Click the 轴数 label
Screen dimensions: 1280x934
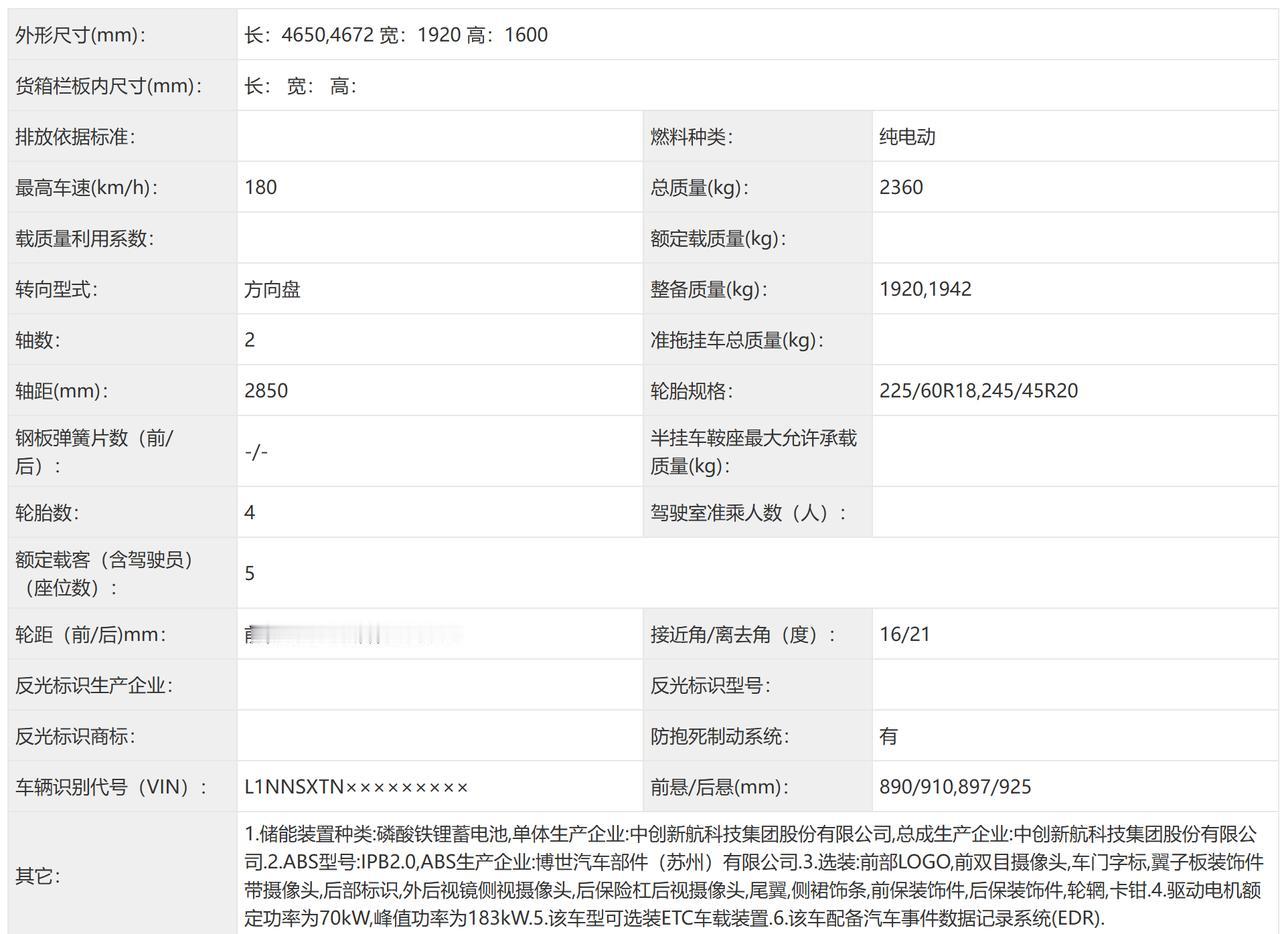[38, 340]
